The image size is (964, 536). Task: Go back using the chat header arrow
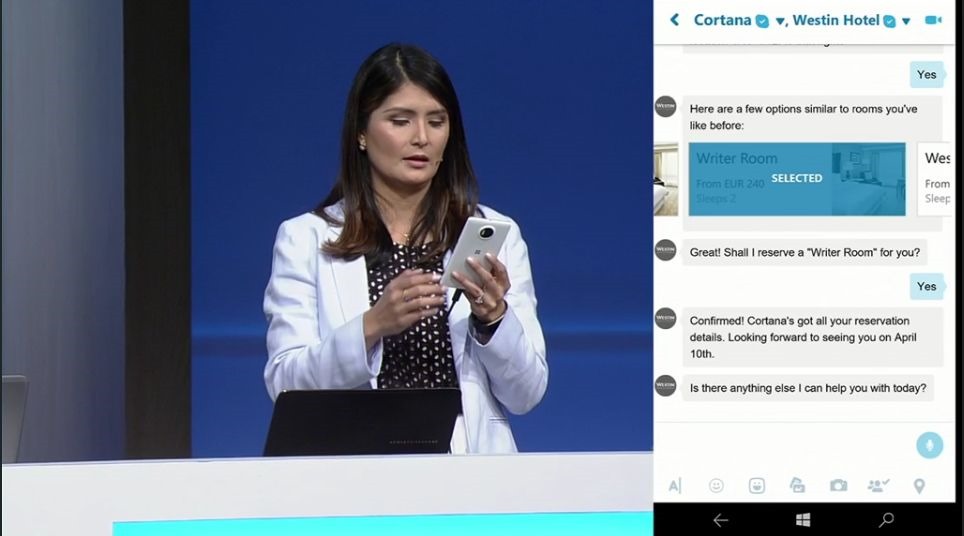coord(674,20)
